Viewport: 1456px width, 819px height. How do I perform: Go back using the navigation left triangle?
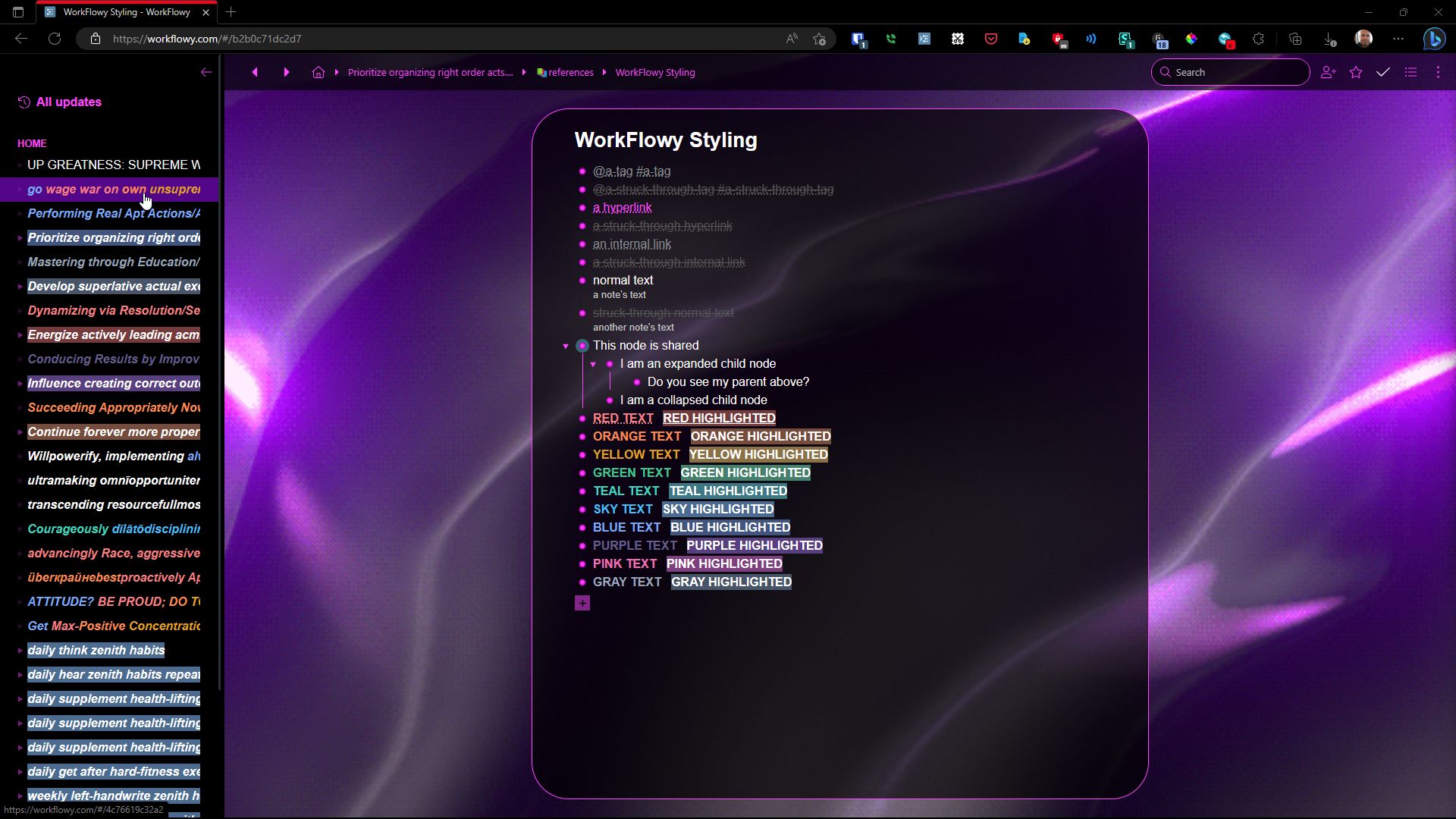coord(255,72)
